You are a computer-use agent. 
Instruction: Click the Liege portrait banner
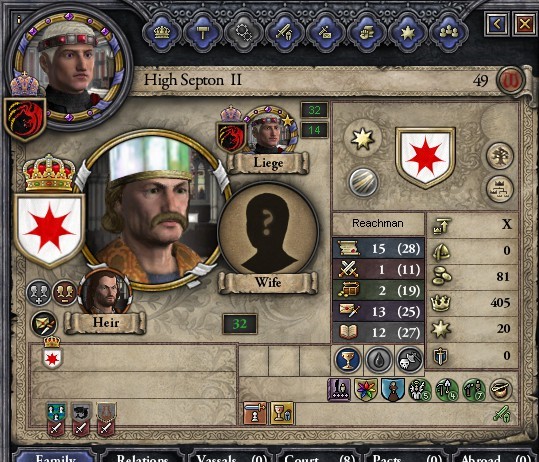pos(268,163)
